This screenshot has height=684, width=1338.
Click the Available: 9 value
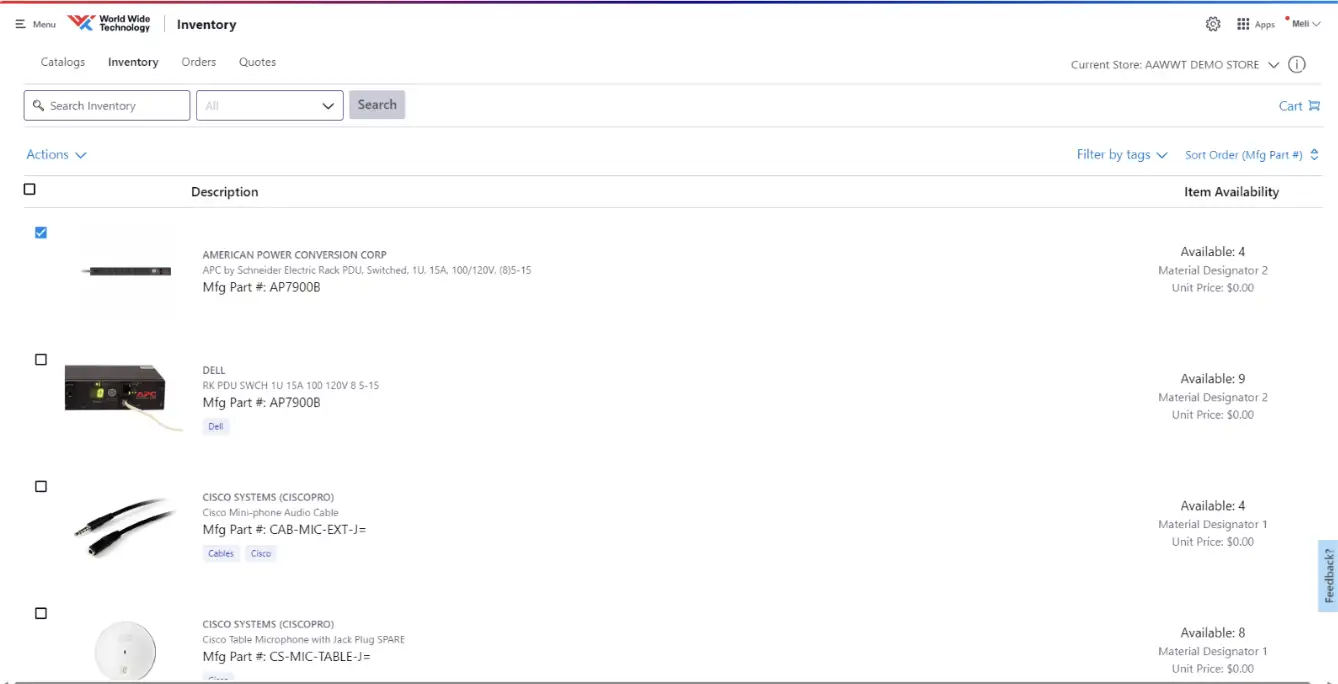coord(1213,379)
